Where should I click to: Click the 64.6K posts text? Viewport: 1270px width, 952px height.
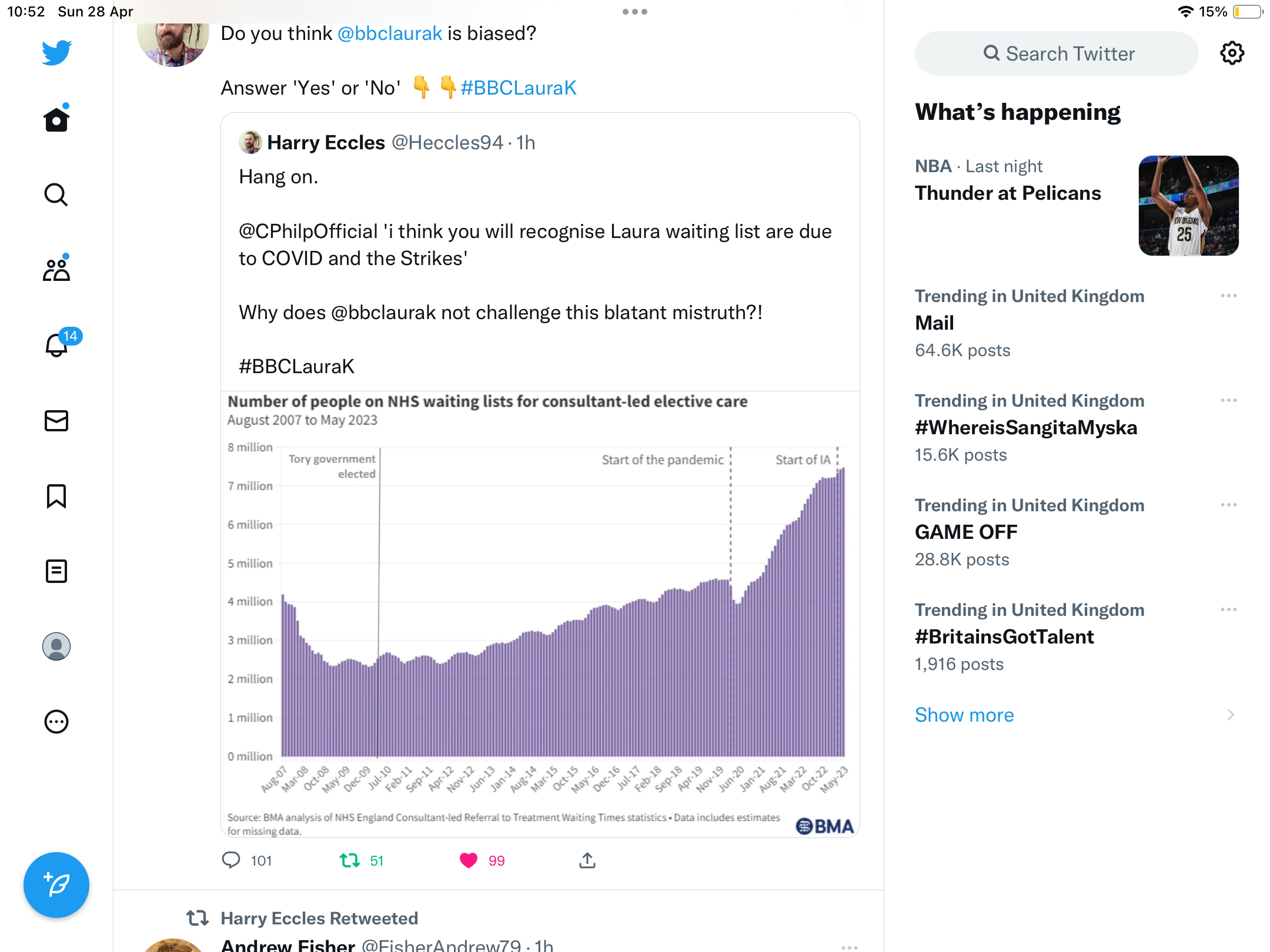(x=962, y=350)
